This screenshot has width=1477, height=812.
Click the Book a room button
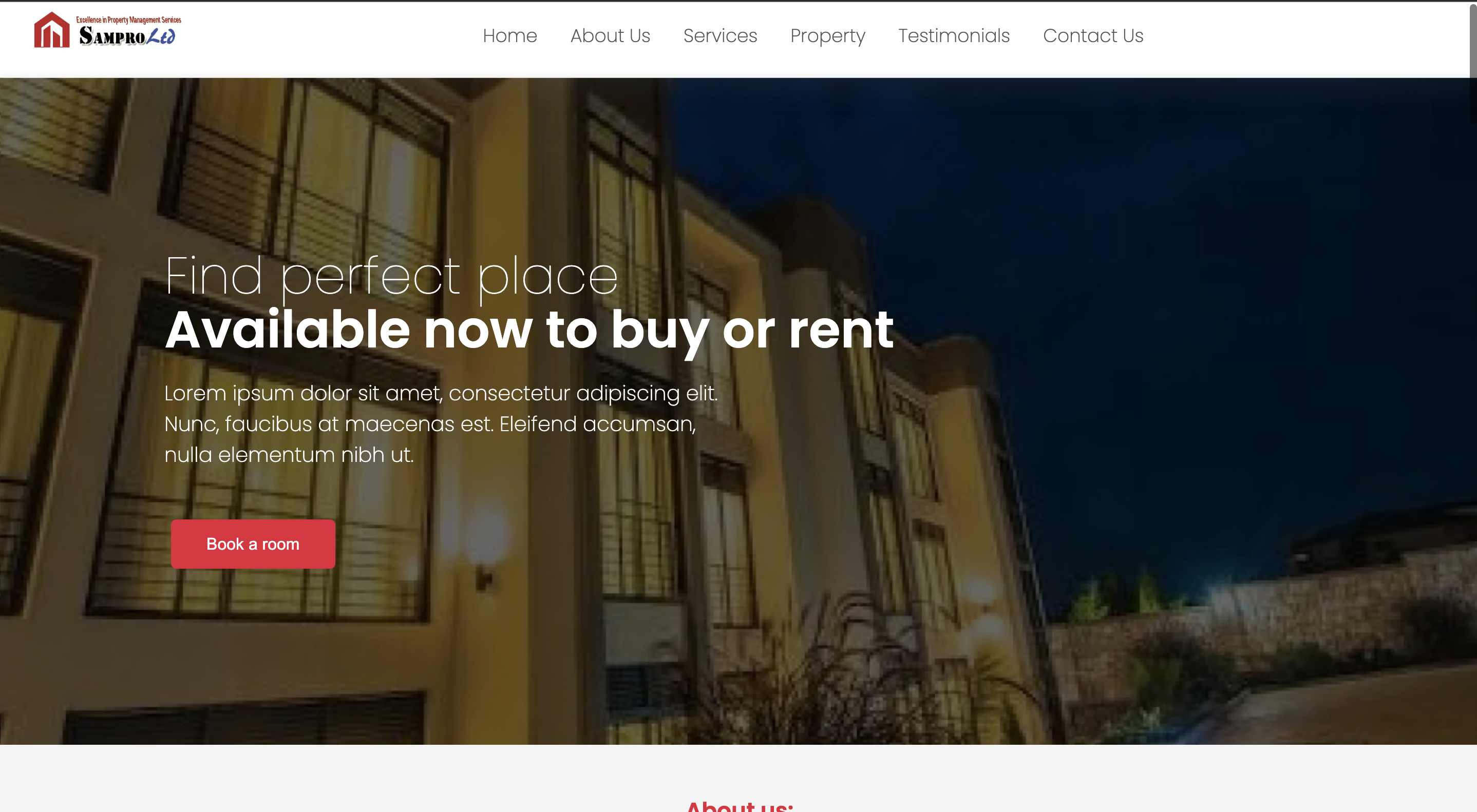253,544
